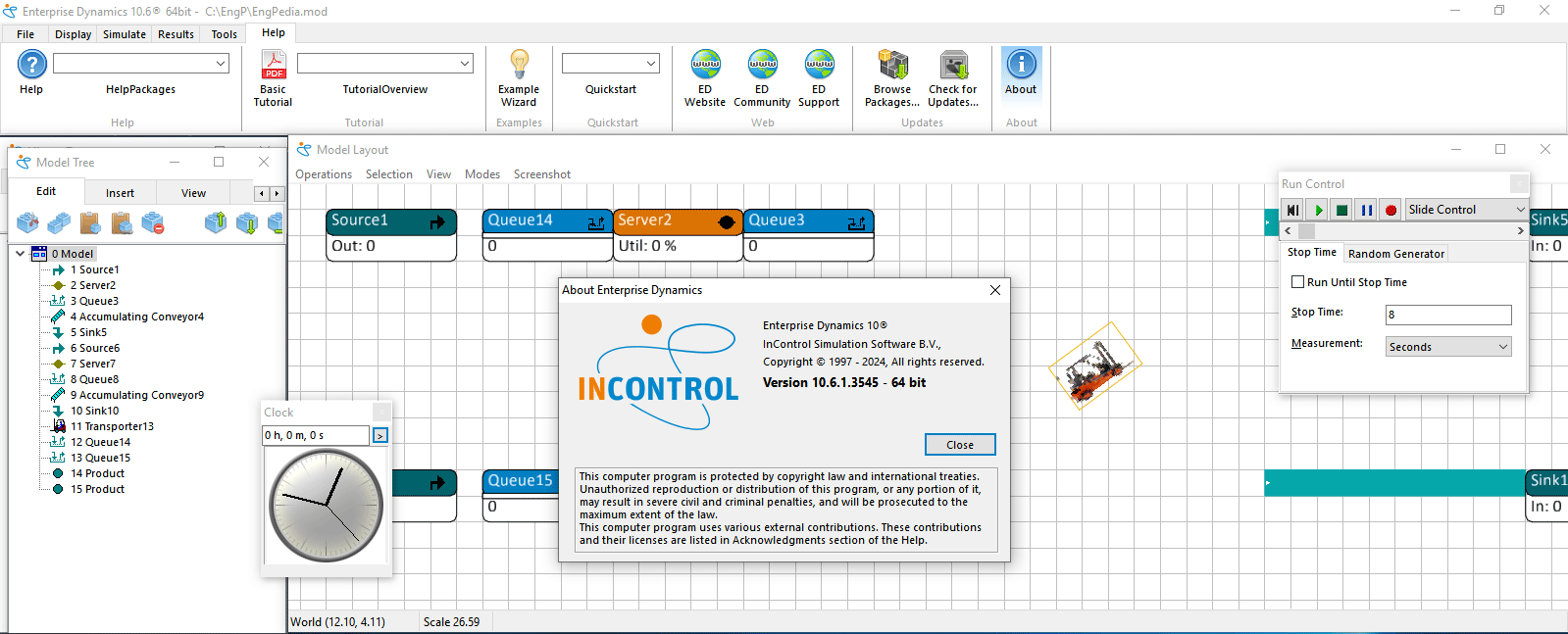This screenshot has height=634, width=1568.
Task: Click the paste atom clipboard icon
Action: 90,223
